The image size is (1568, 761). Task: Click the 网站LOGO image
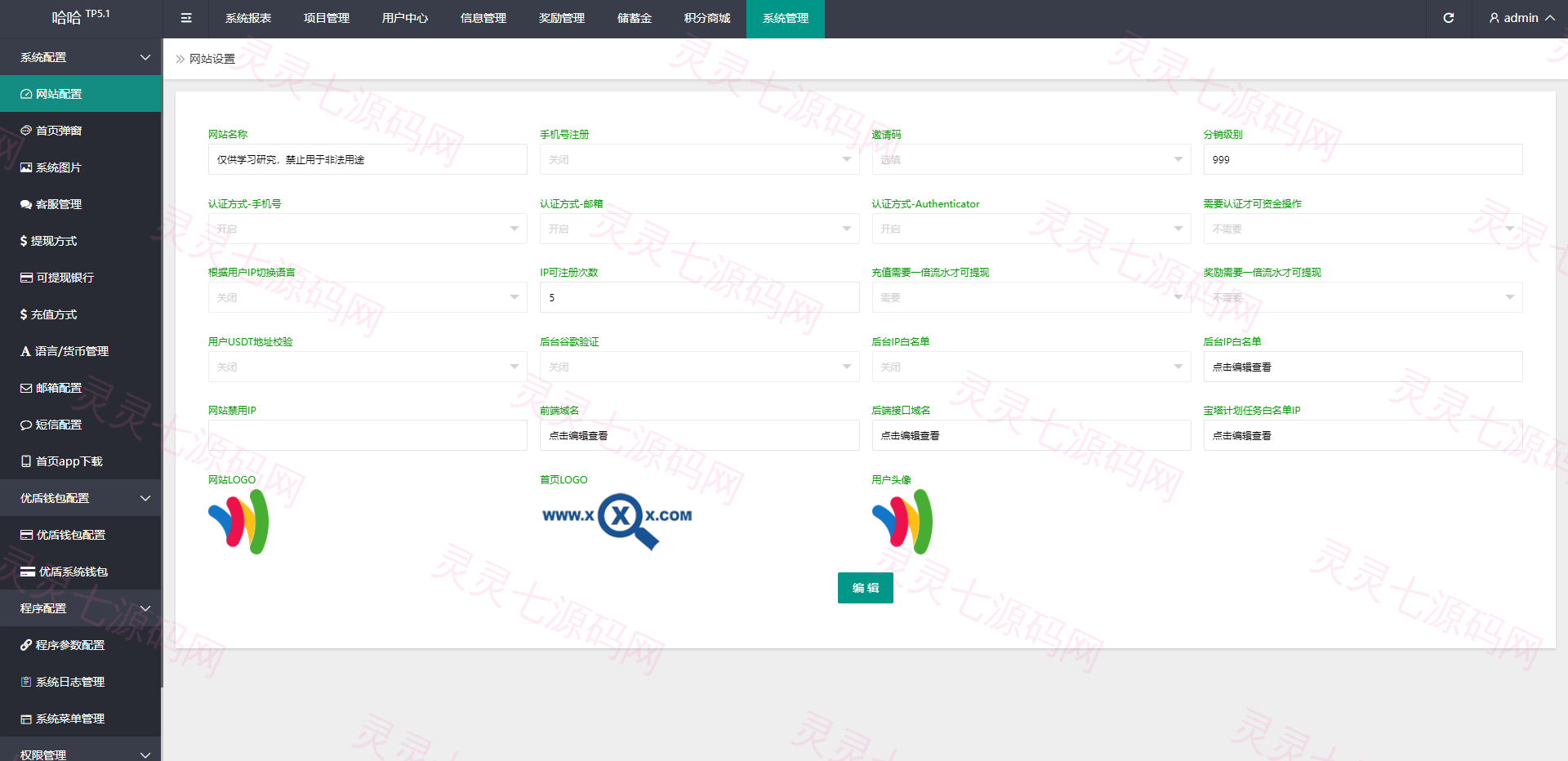coord(238,522)
